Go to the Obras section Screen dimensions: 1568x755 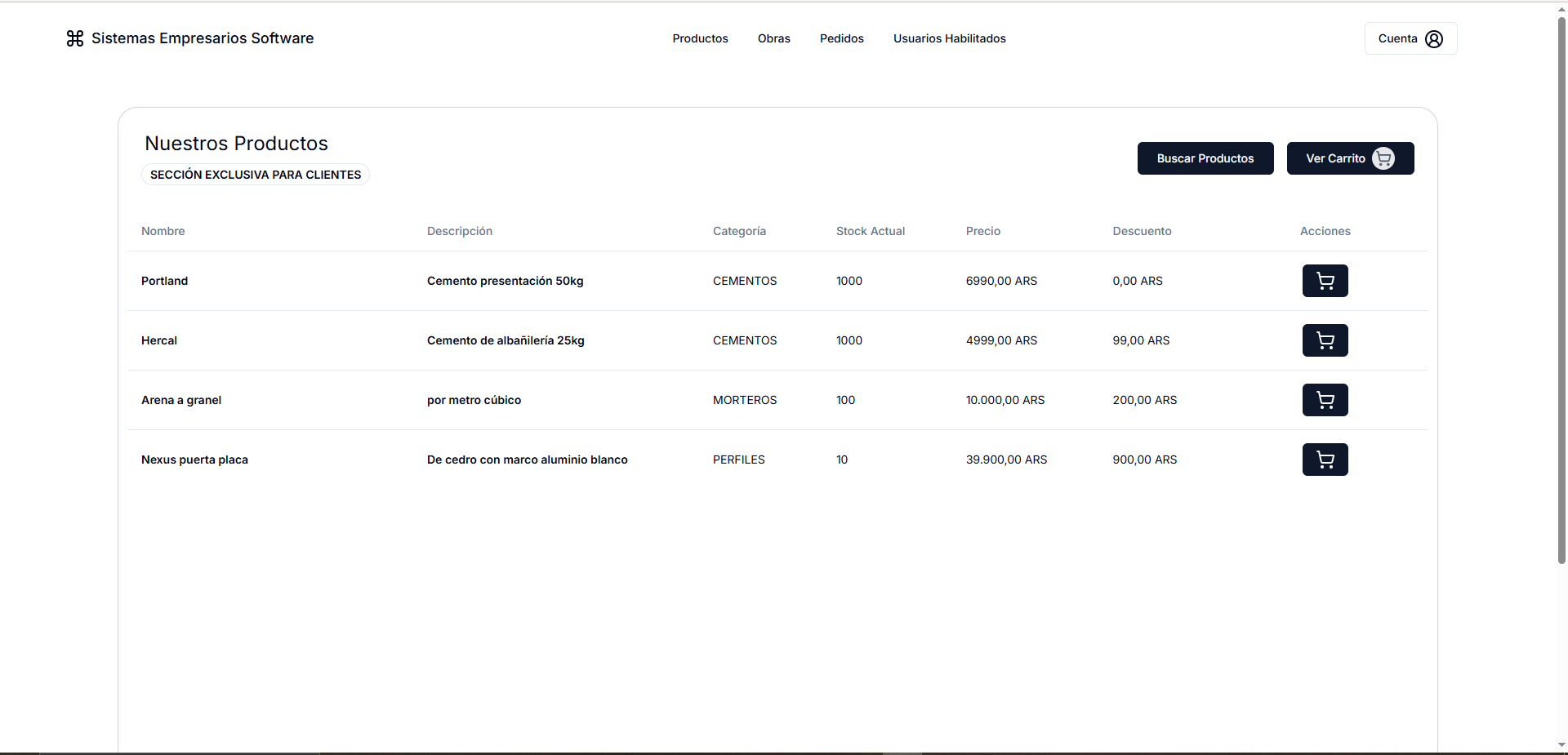[773, 38]
